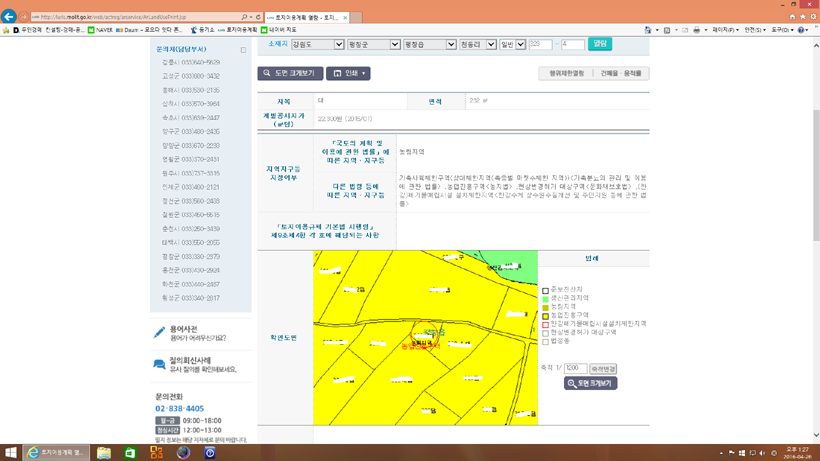Open the NAVER bookmark in favorites bar
Viewport: 820px width, 461px height.
coord(100,30)
